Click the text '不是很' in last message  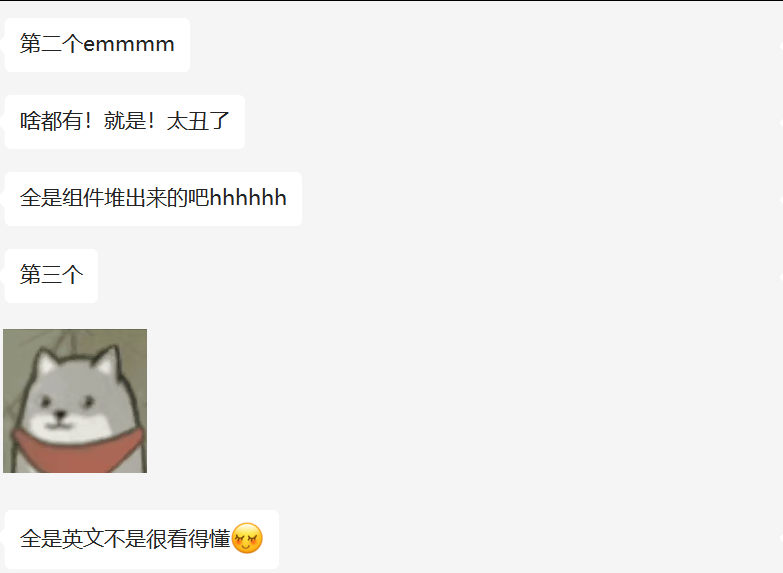tap(135, 539)
